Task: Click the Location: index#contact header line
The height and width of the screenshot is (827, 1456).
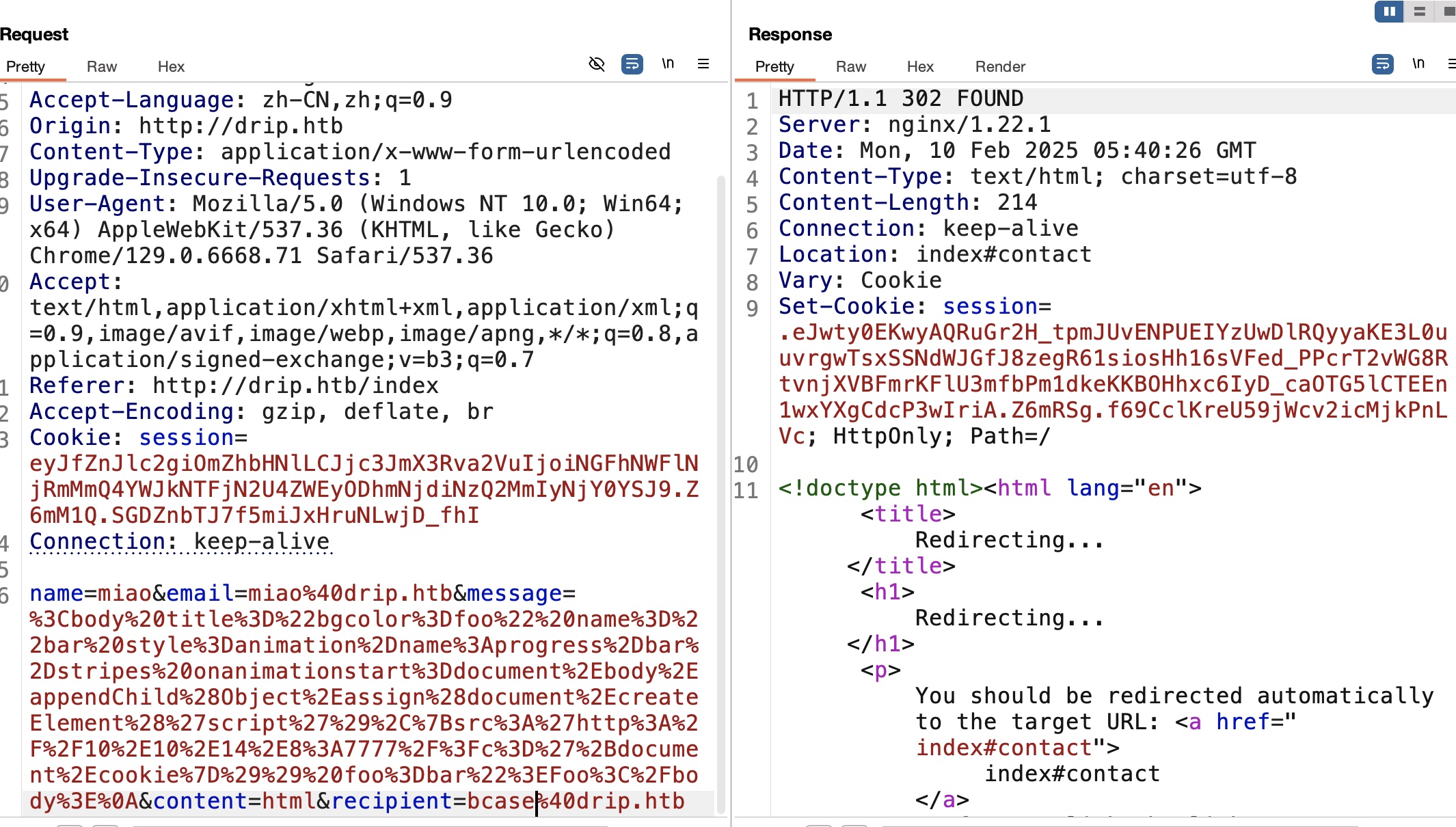Action: click(x=934, y=255)
